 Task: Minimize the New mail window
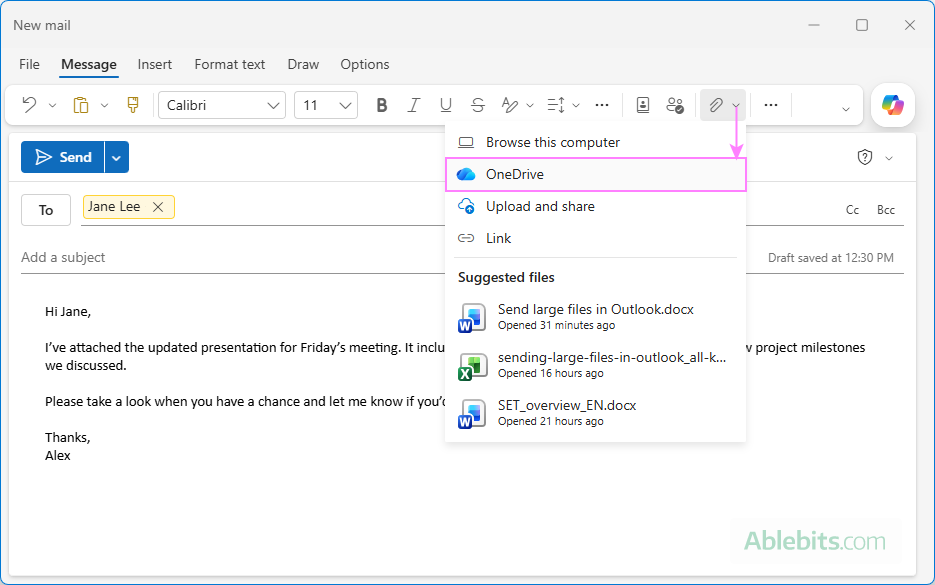814,25
